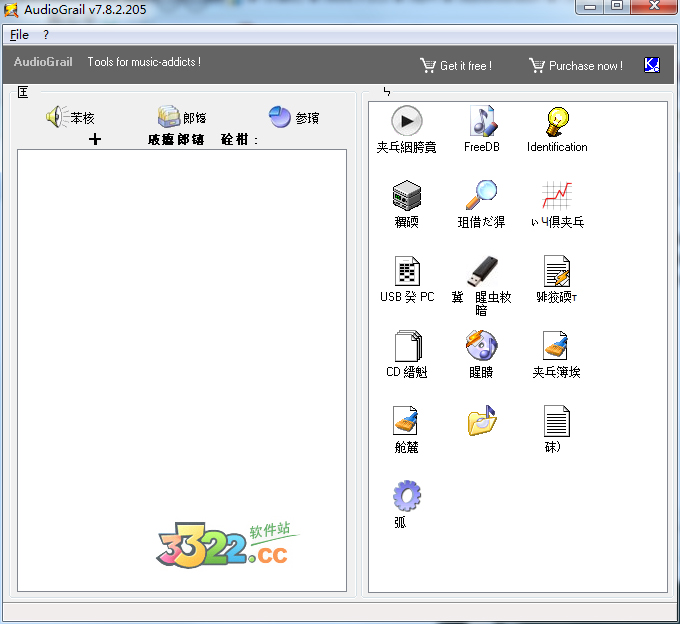The height and width of the screenshot is (624, 680).
Task: Open the document brush tool in fourth row
Action: [x=556, y=354]
